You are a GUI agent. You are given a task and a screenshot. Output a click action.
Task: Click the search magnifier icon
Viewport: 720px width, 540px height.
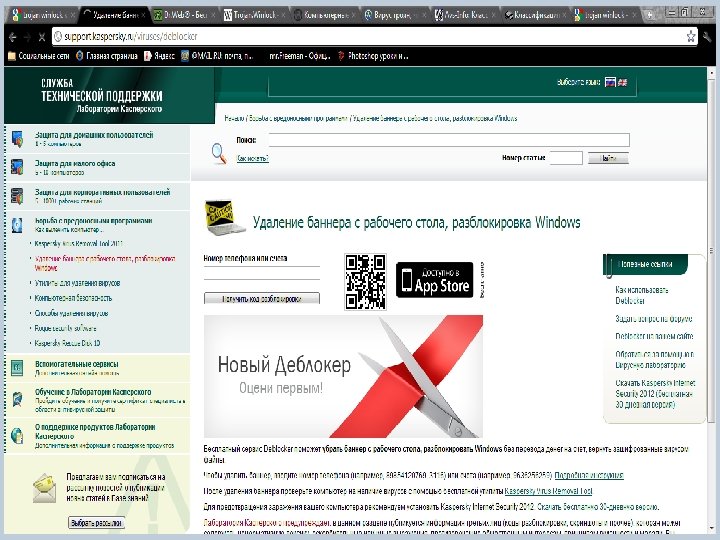[x=219, y=153]
